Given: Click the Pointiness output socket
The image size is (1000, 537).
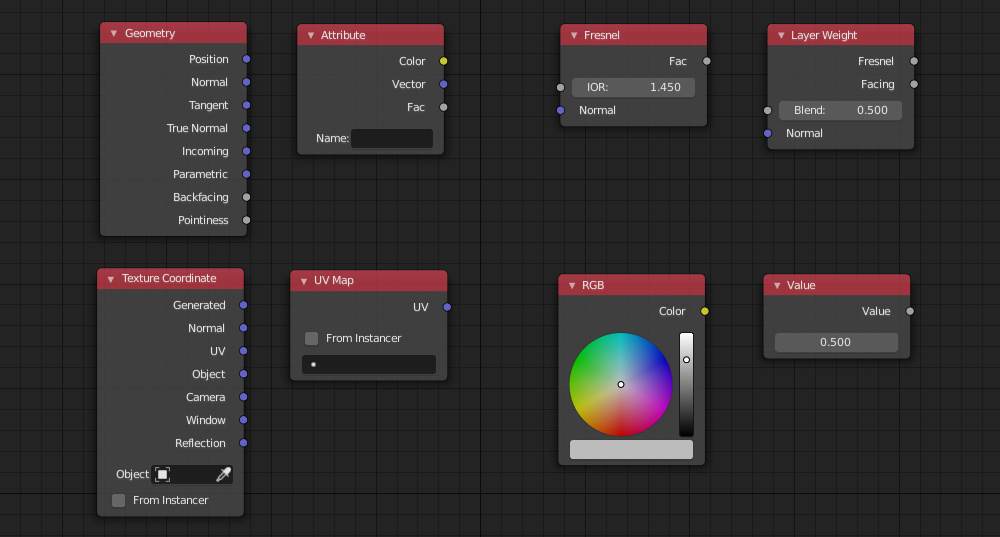Looking at the screenshot, I should (246, 220).
